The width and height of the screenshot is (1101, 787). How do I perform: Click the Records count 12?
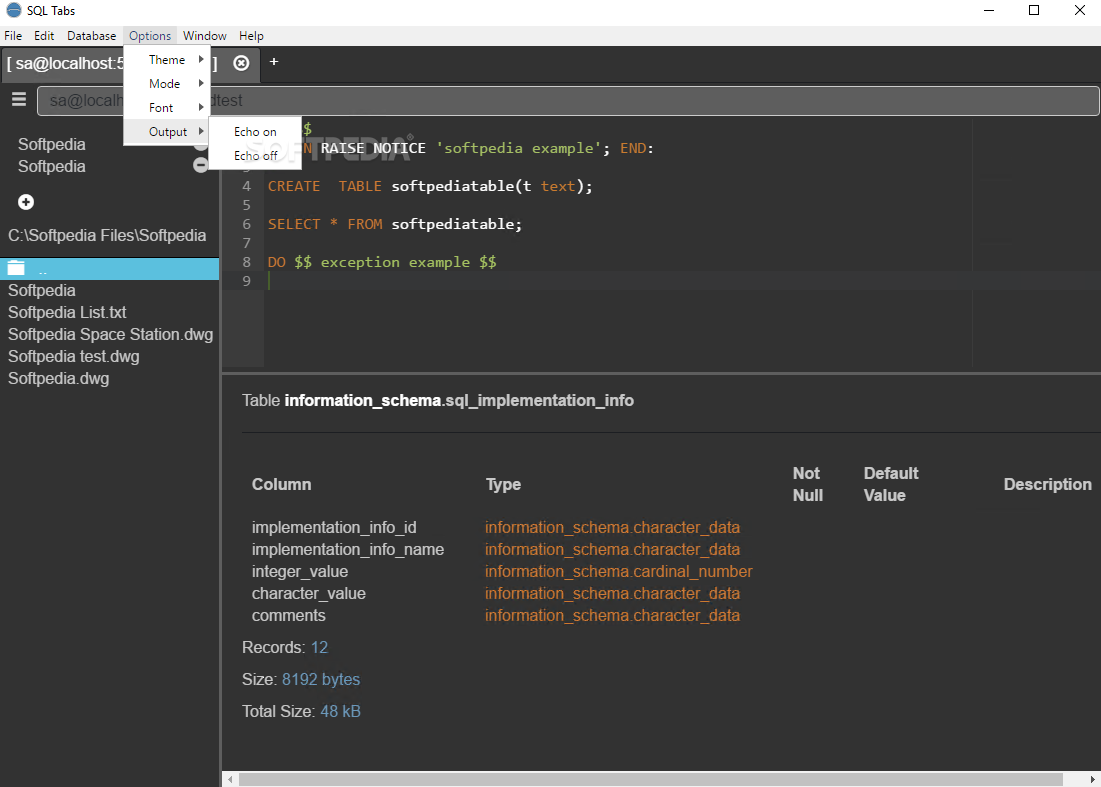(x=319, y=647)
